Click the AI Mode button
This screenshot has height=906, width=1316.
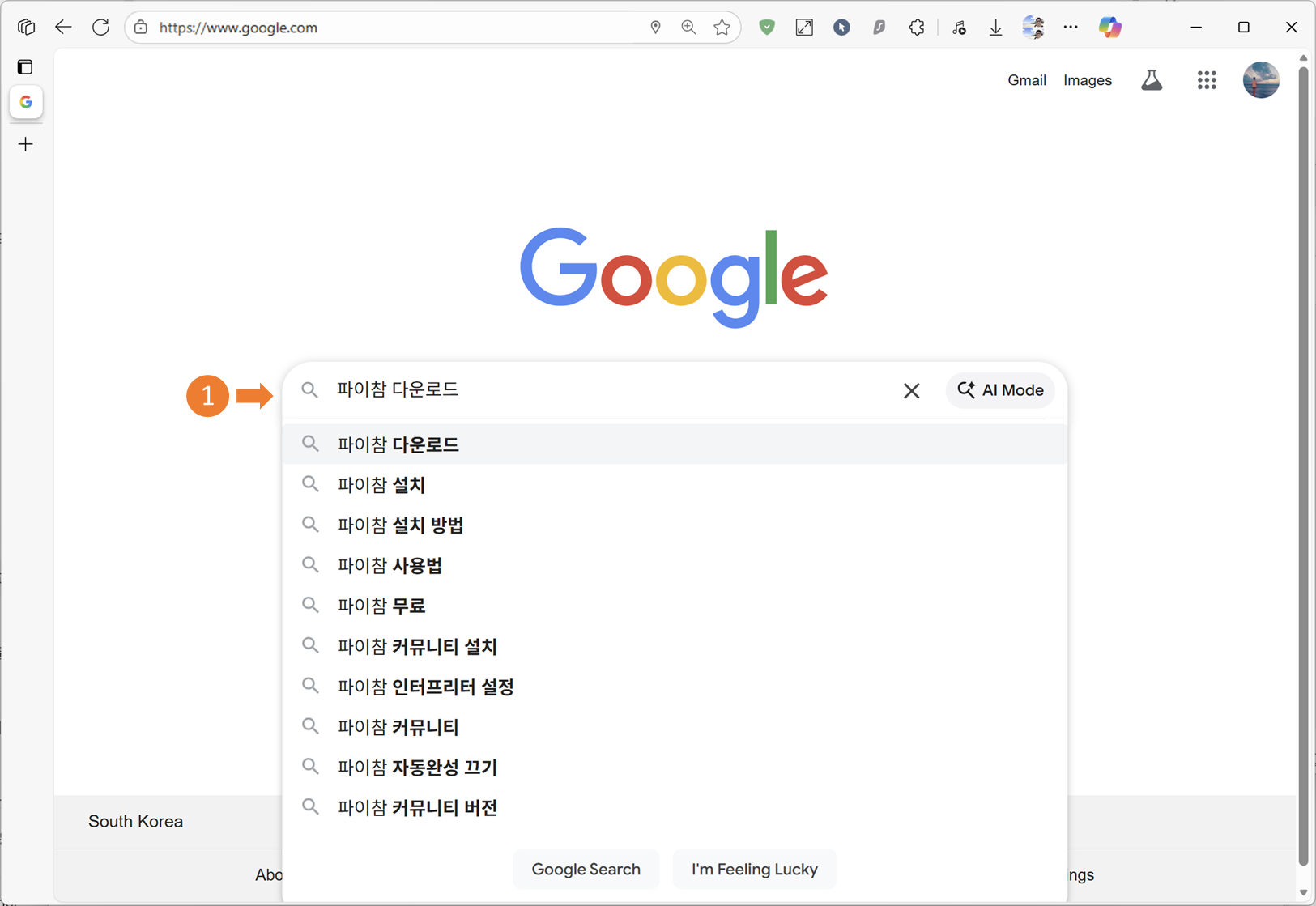1000,390
